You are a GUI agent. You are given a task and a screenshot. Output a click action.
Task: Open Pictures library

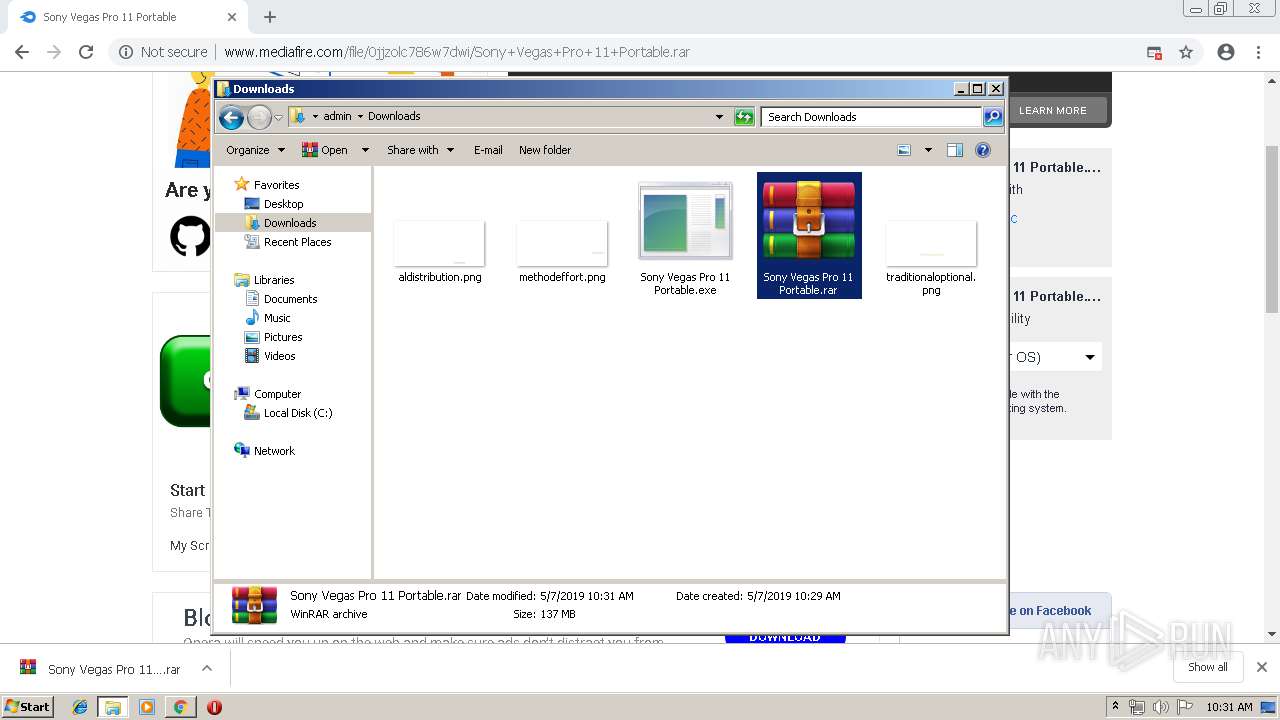(283, 337)
